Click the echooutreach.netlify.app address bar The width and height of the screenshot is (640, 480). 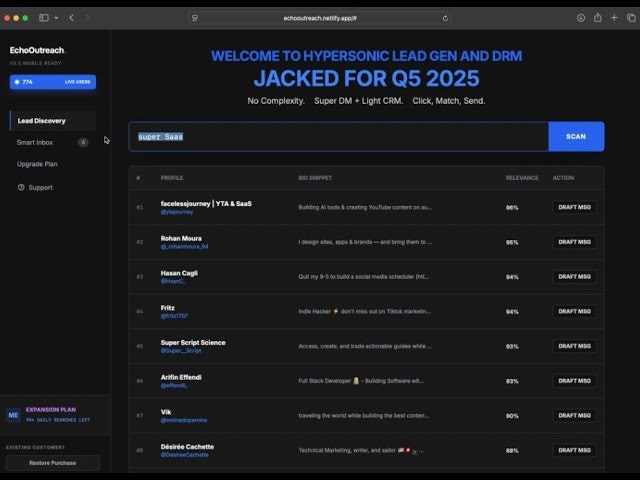click(x=320, y=18)
